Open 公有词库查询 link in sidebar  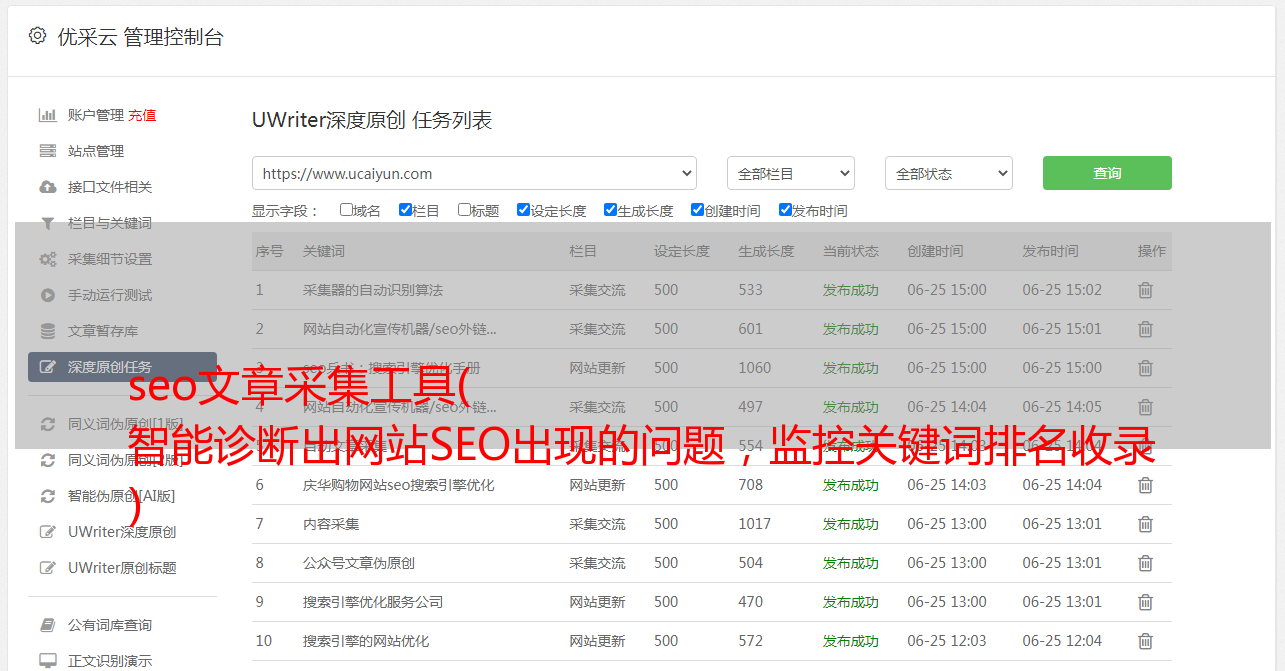pyautogui.click(x=110, y=625)
